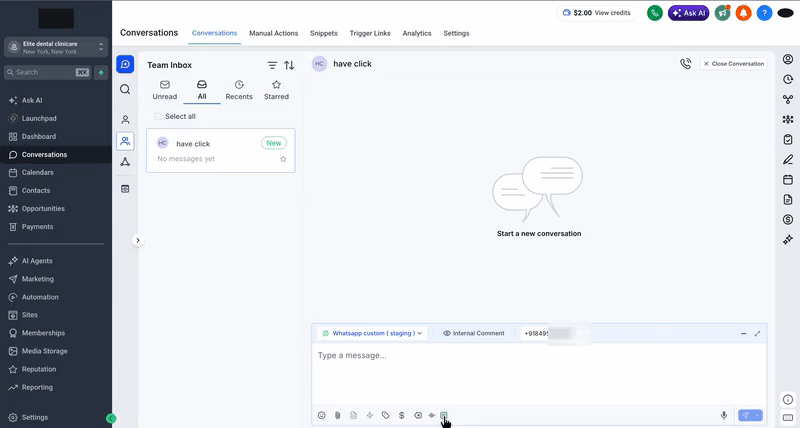
Task: Click the Close Conversation button
Action: click(x=733, y=64)
